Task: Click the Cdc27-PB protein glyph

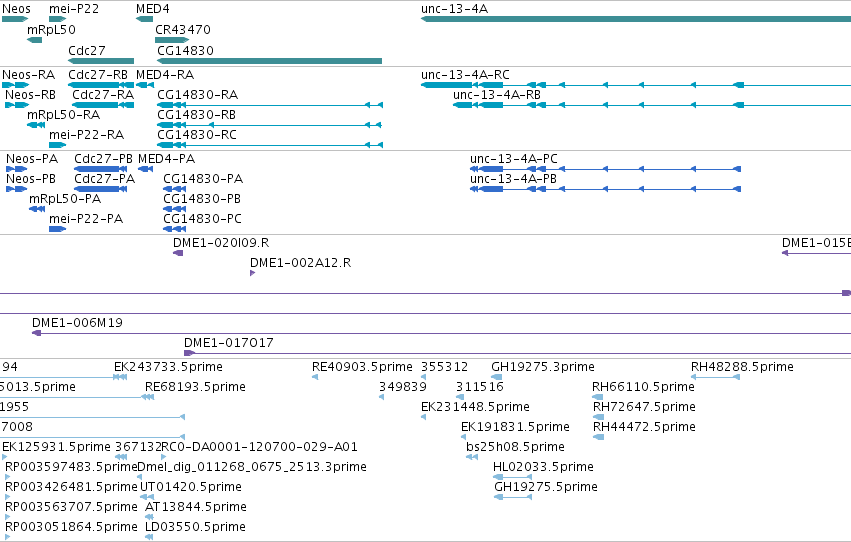Action: 100,169
